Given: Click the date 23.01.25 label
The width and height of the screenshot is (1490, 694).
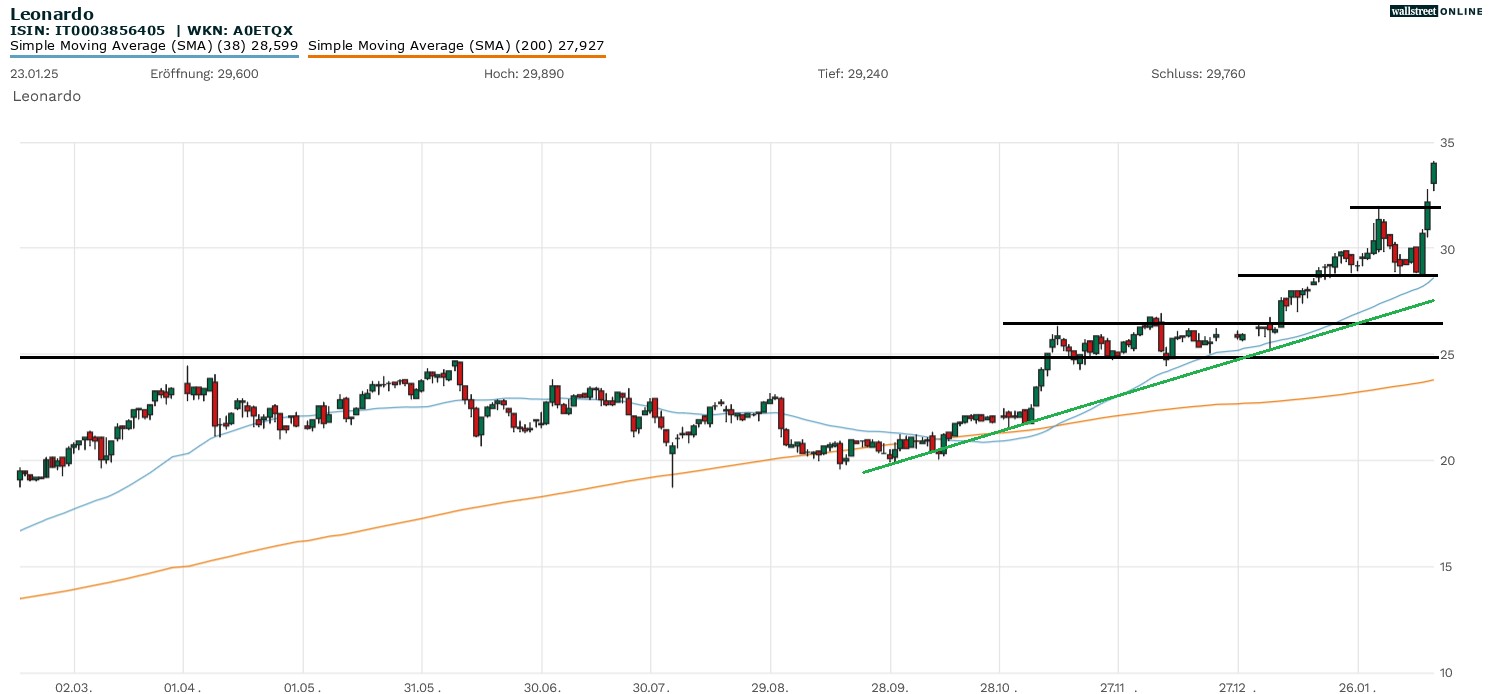Looking at the screenshot, I should [x=33, y=74].
